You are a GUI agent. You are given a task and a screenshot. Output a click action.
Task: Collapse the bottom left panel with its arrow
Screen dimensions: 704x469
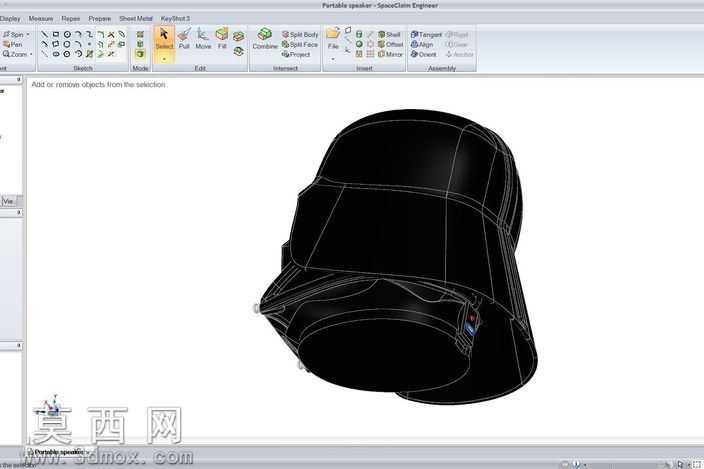(18, 346)
